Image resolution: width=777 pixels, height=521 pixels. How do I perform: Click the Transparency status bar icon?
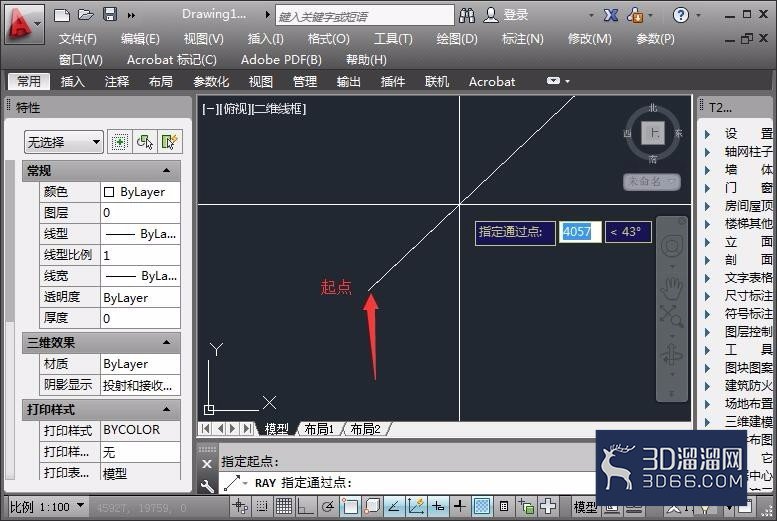pyautogui.click(x=481, y=506)
